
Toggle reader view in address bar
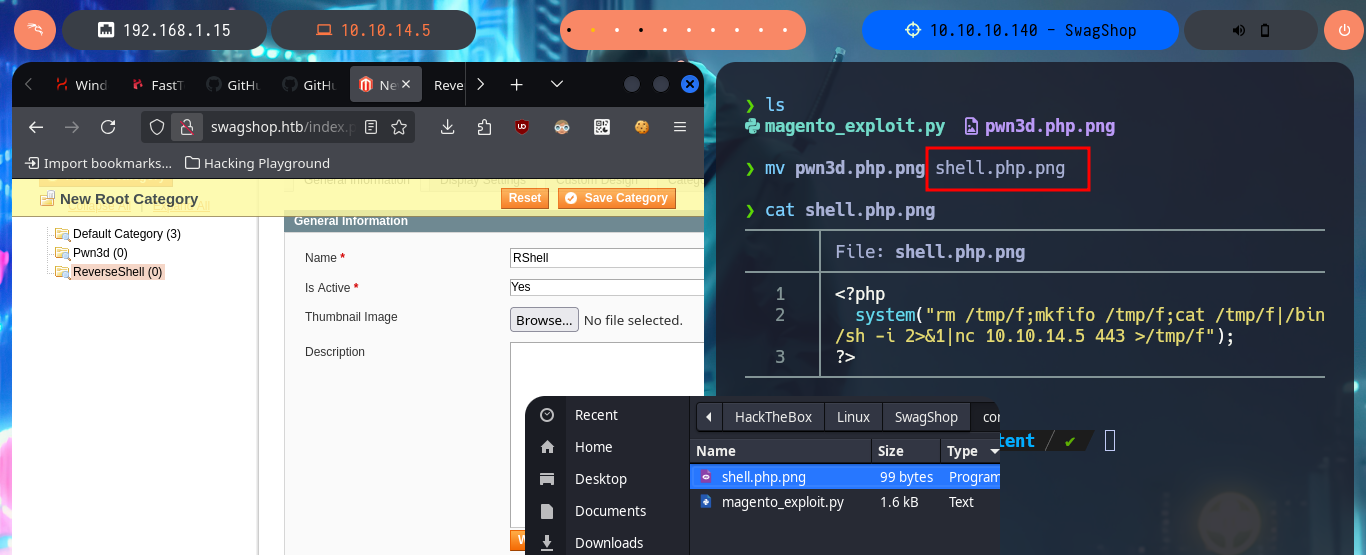[371, 127]
